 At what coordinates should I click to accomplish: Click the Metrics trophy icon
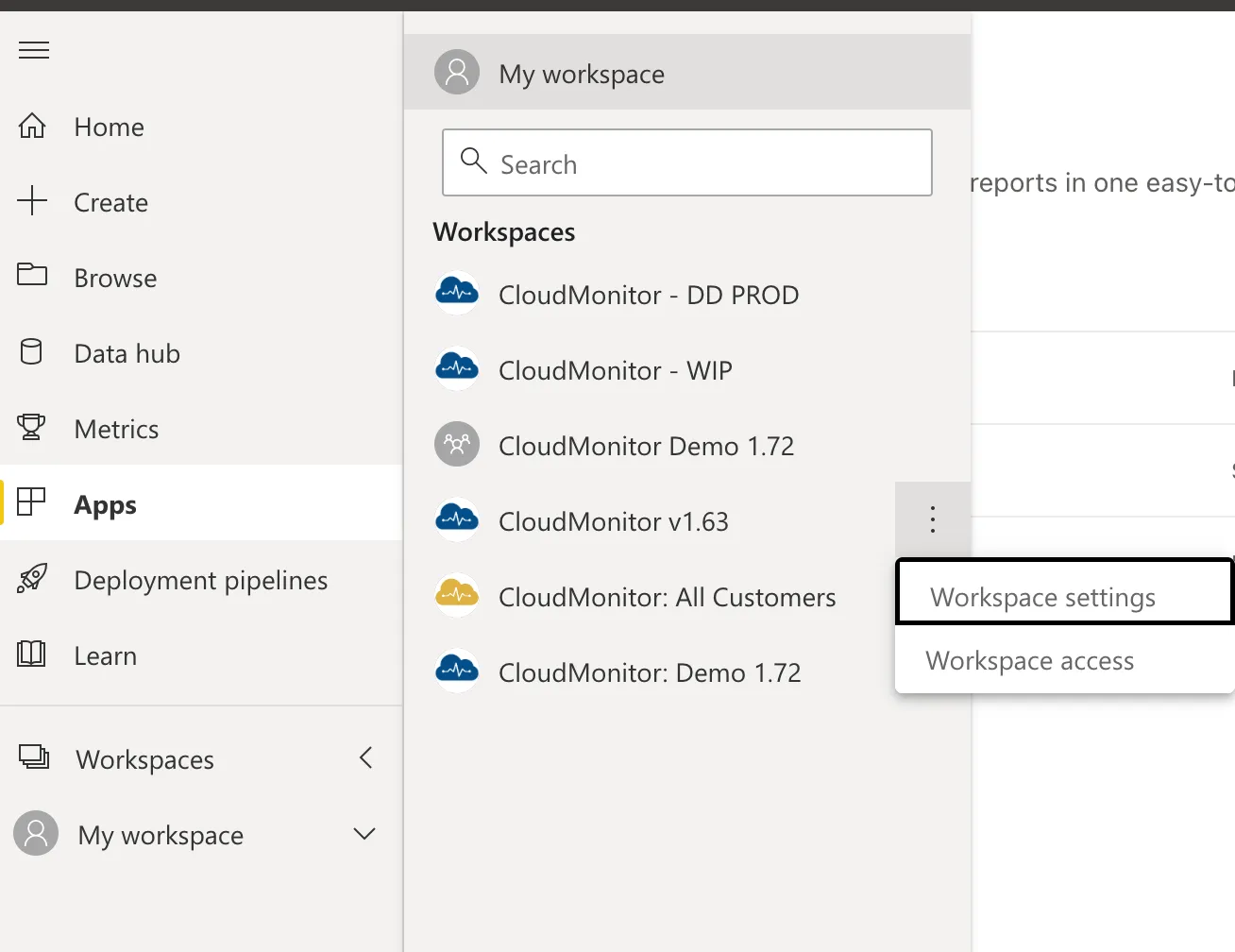click(x=31, y=427)
